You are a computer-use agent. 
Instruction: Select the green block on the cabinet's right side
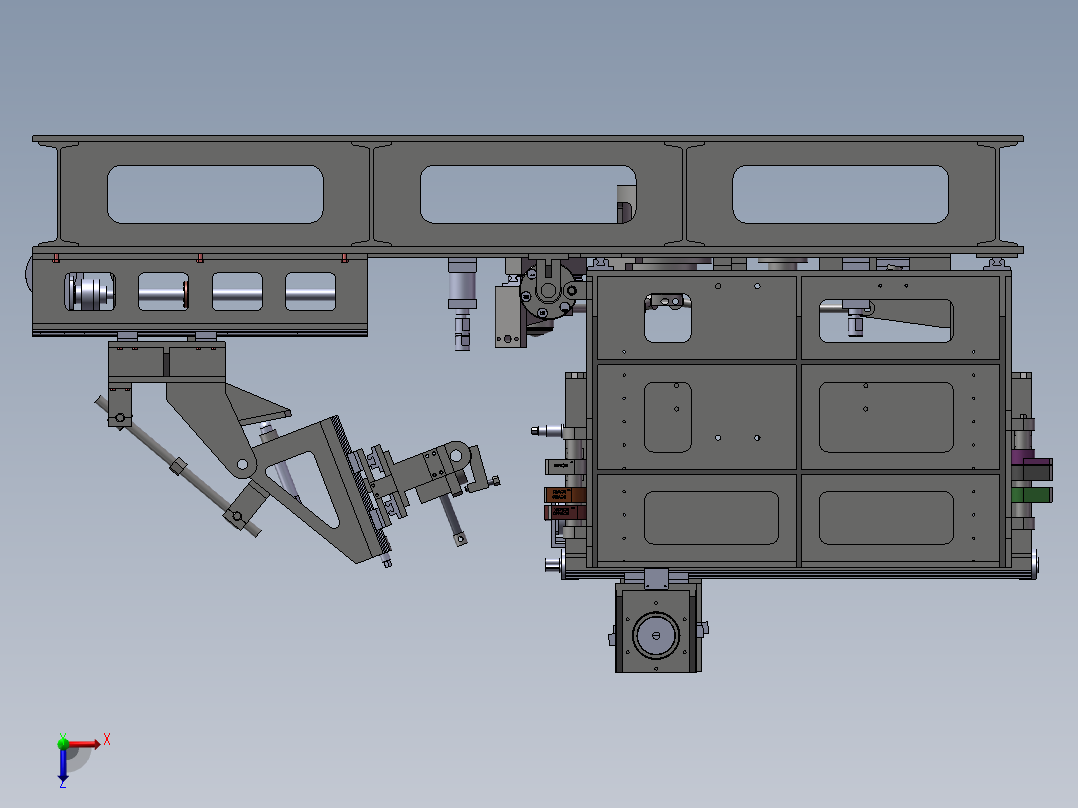(1031, 494)
